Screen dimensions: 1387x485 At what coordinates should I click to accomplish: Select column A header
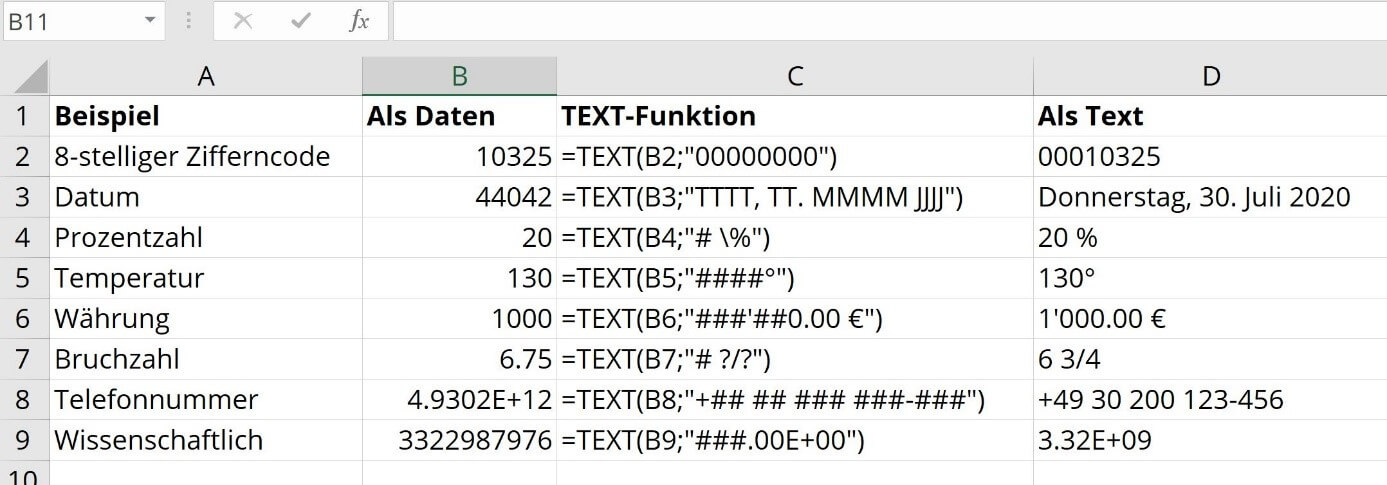206,76
